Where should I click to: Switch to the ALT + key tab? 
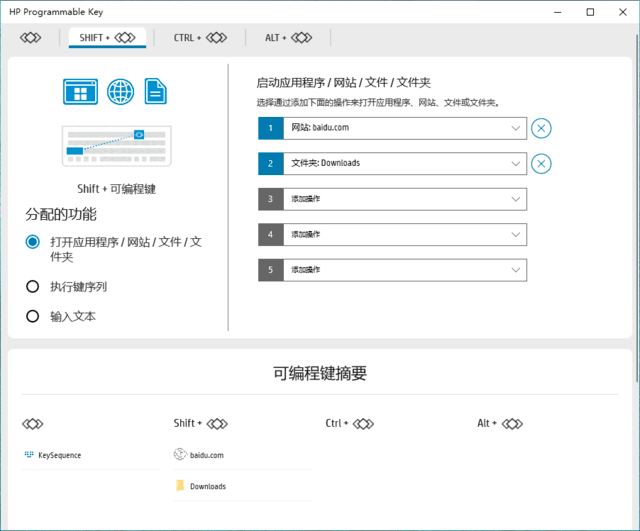287,38
